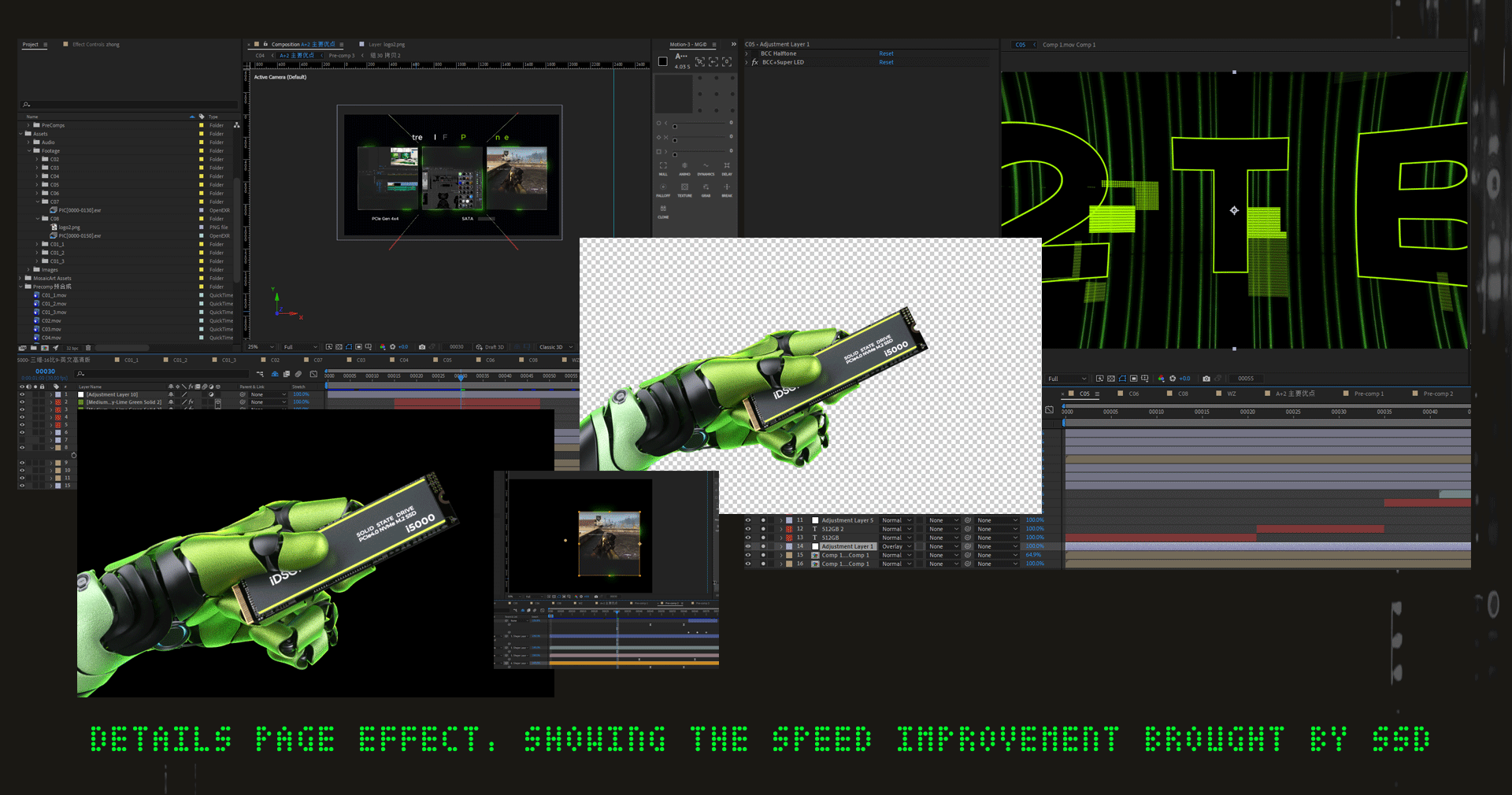Click the Falloff tool in Motion-3
The height and width of the screenshot is (795, 1512).
(x=663, y=190)
